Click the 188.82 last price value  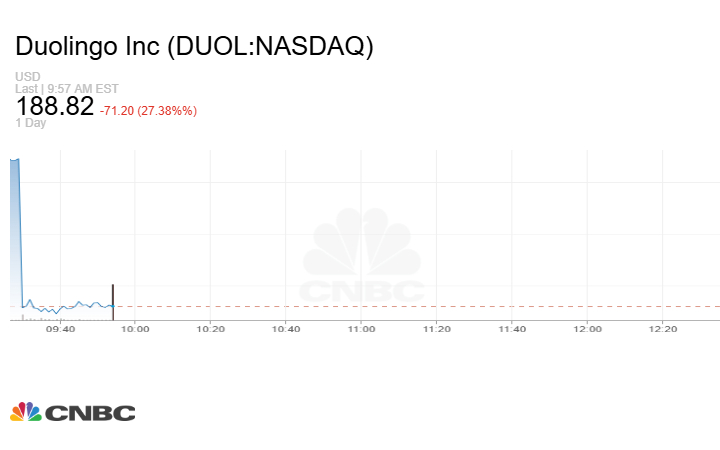[54, 107]
